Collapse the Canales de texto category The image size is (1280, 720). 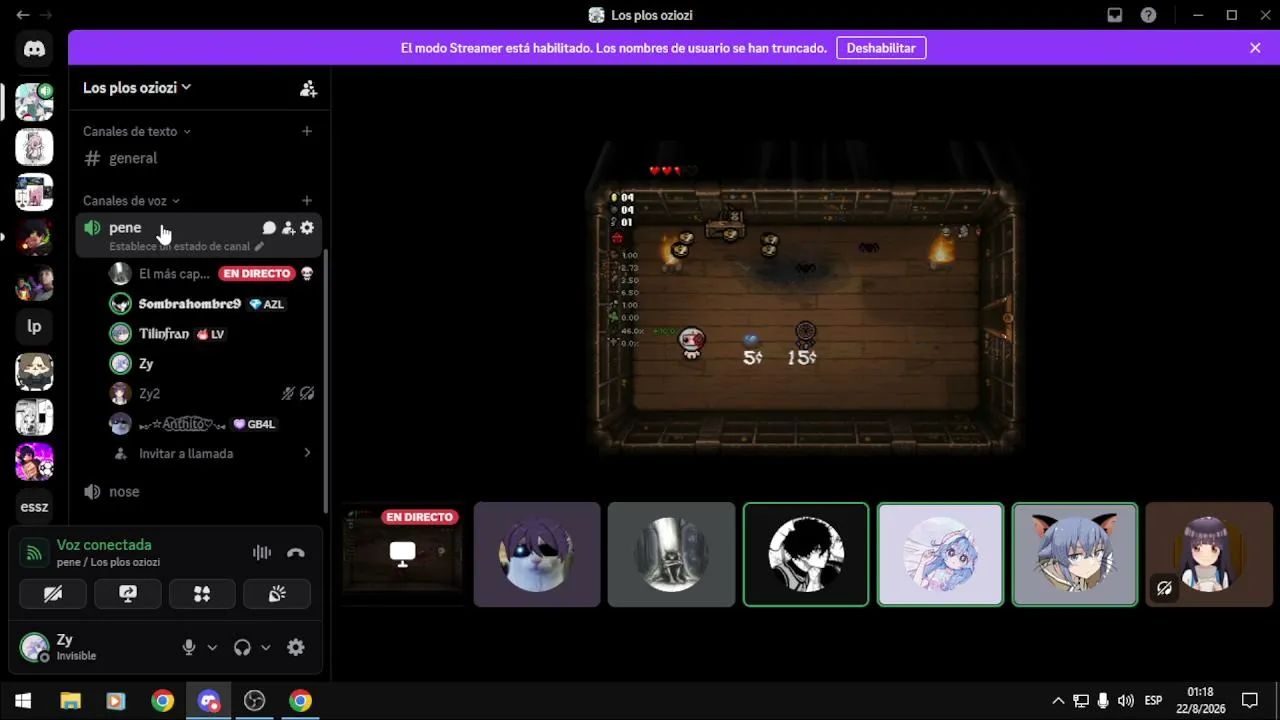click(137, 131)
